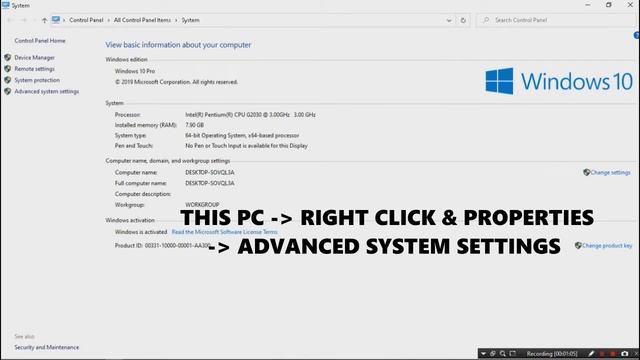Click the recorder region selection icon
Viewport: 640px width, 360px height.
(513, 353)
